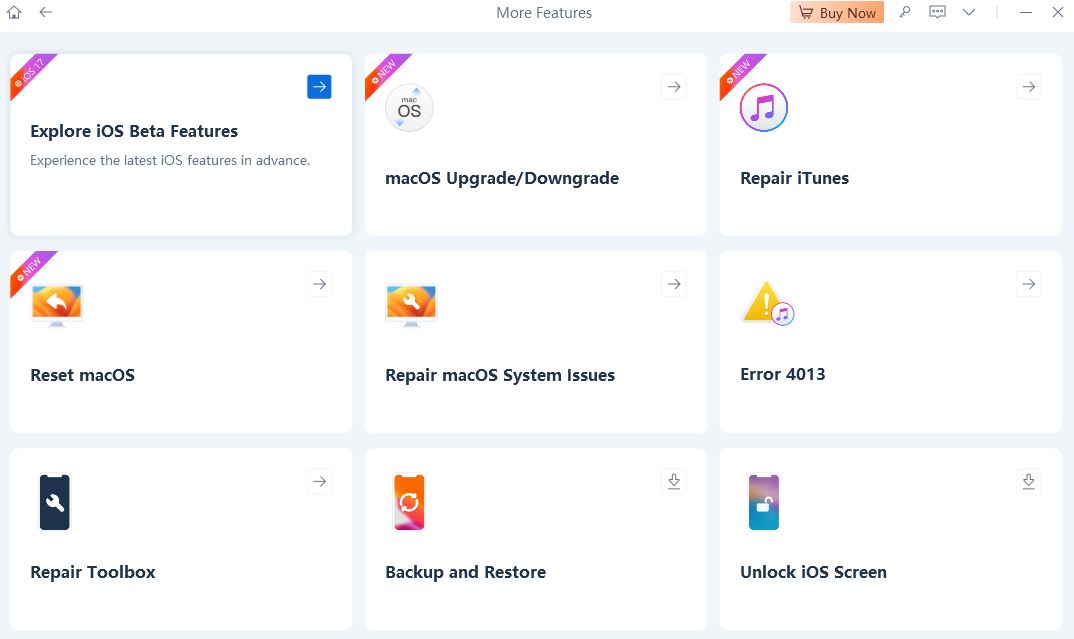Close the application window

pos(1058,12)
